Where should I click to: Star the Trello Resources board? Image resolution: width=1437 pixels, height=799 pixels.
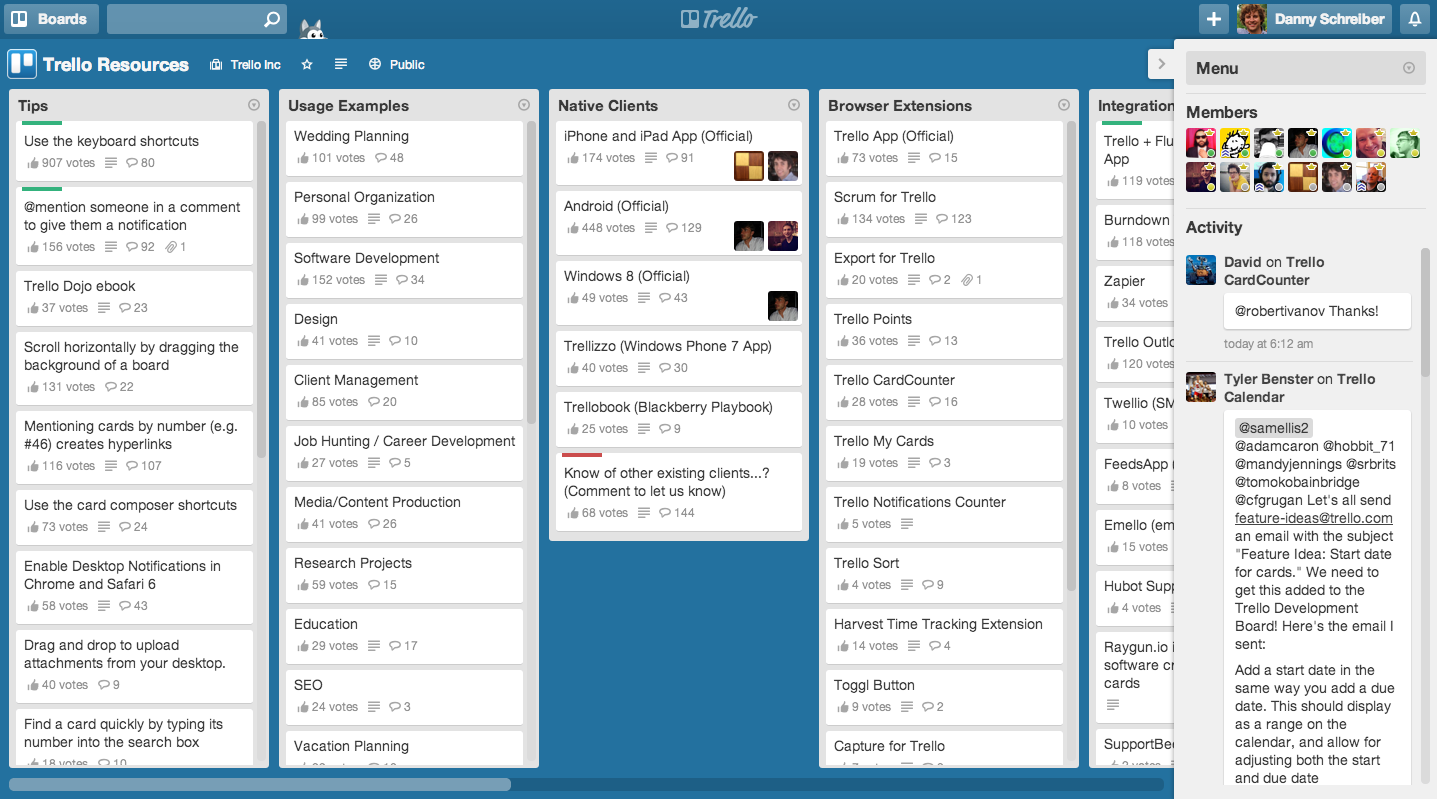click(307, 65)
